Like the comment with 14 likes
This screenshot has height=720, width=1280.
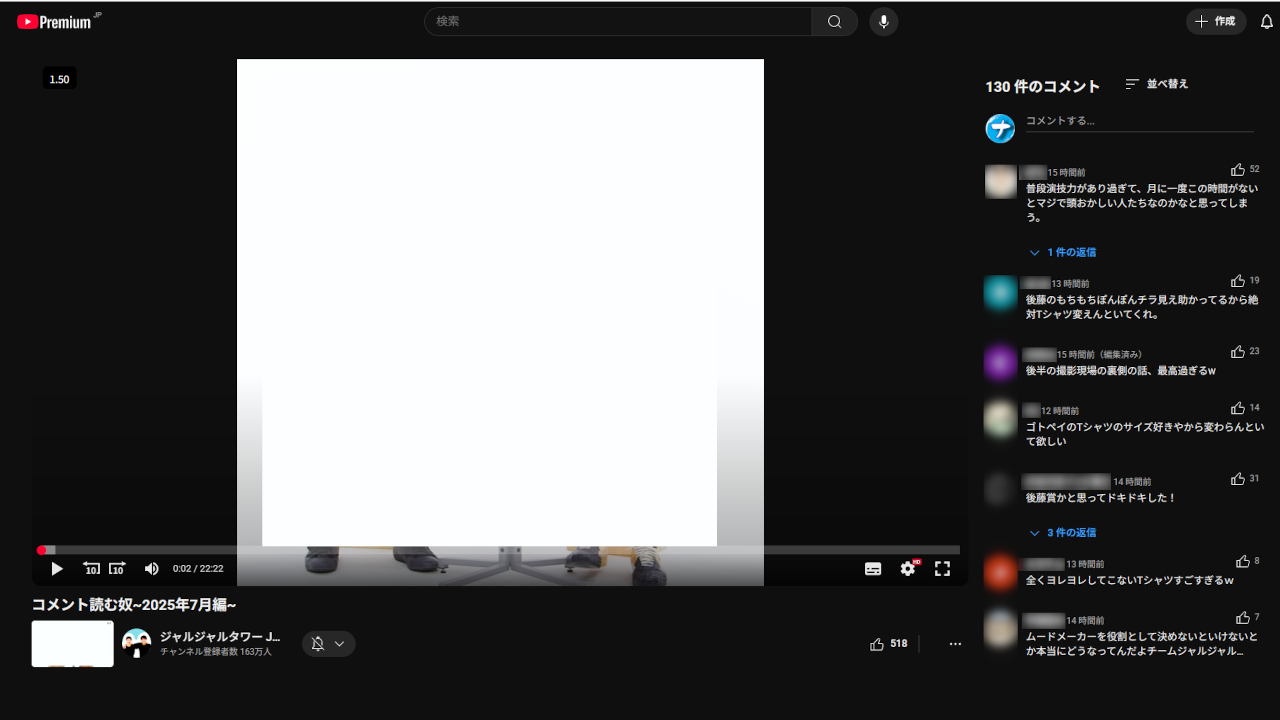(1238, 408)
